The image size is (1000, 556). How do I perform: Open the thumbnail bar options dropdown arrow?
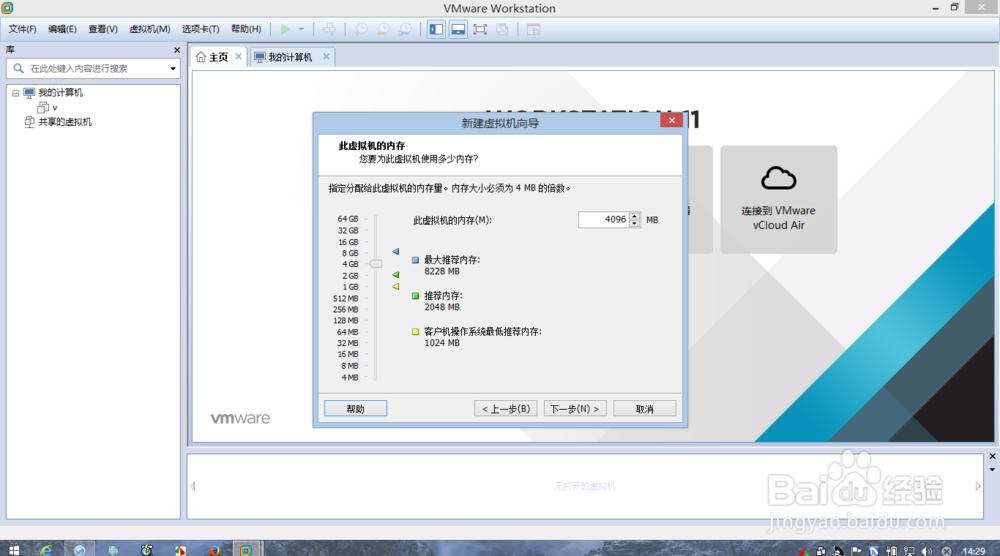point(992,470)
